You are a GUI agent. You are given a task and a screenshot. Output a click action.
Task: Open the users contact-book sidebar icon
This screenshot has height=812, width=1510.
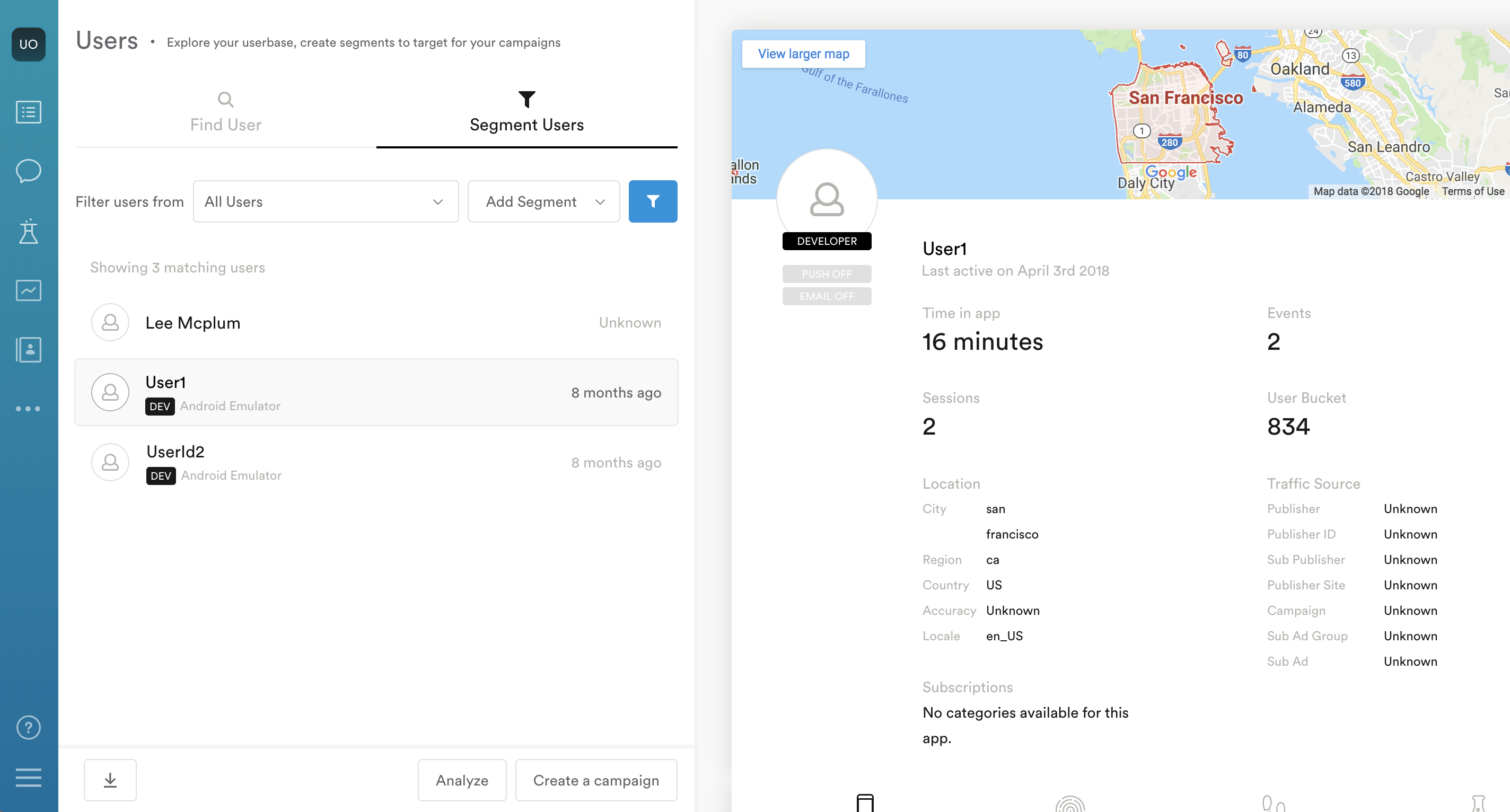point(28,350)
